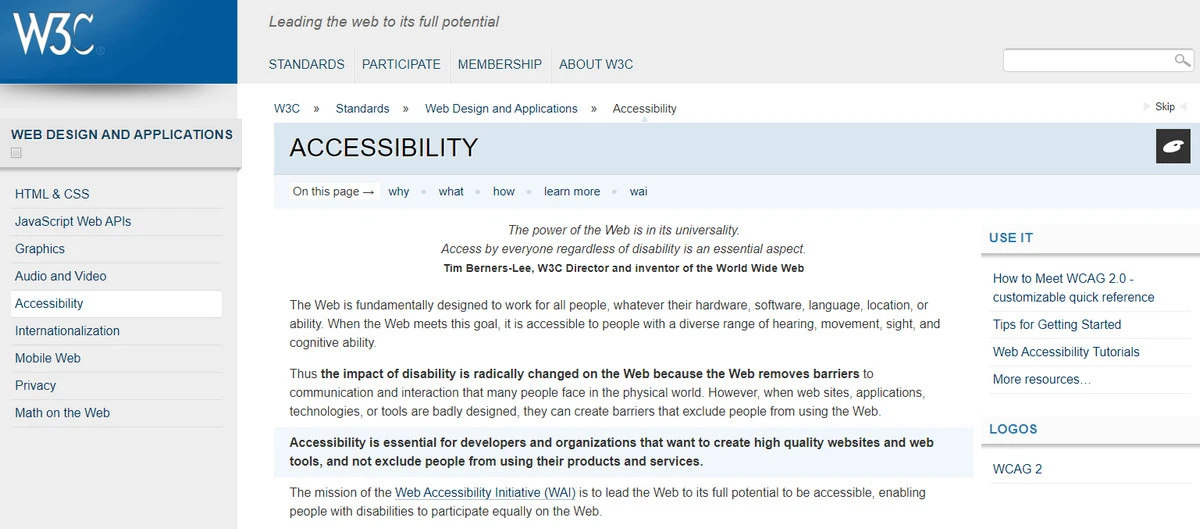Open Internationalization from the sidebar

(x=67, y=331)
